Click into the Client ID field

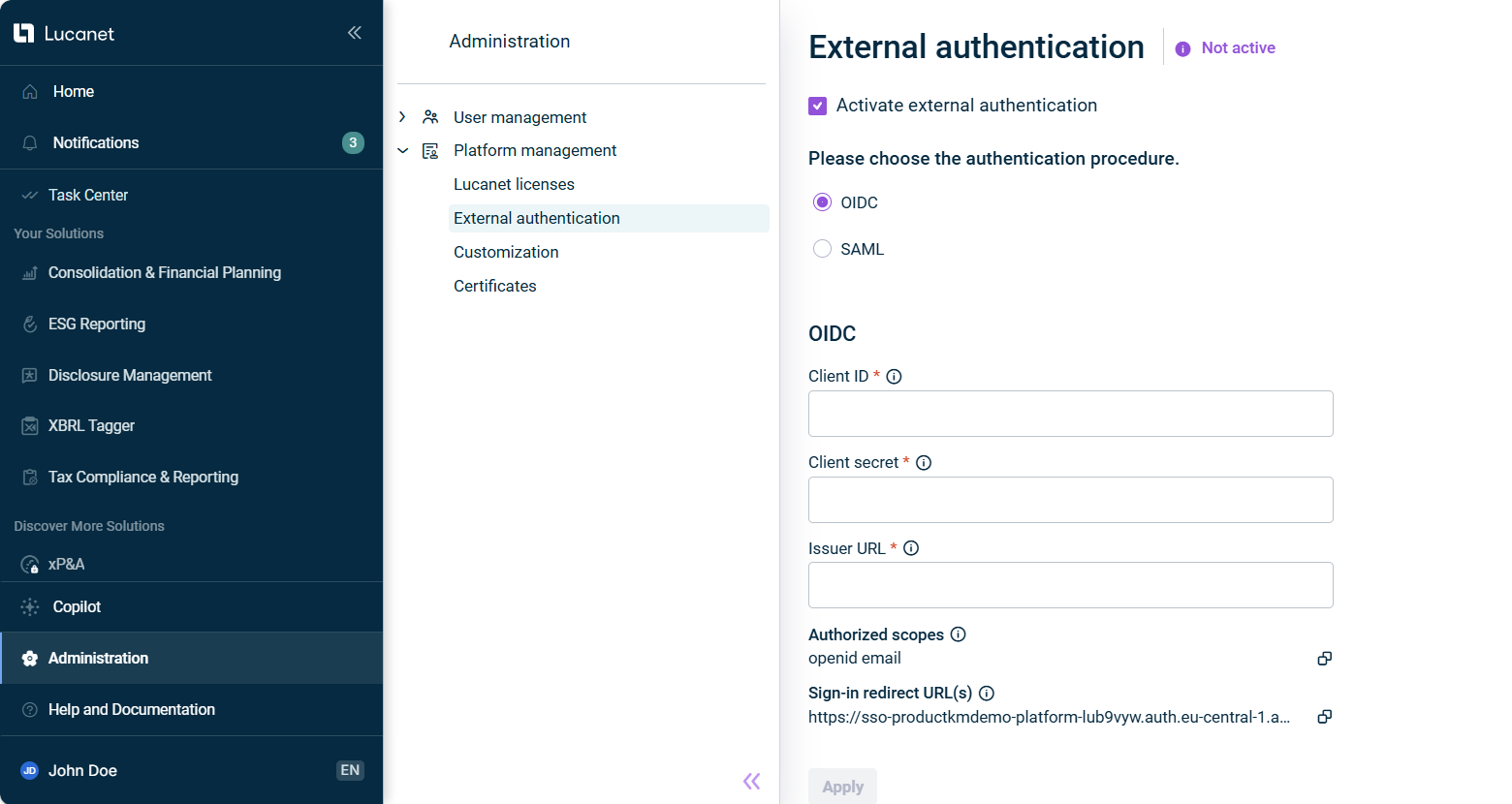pos(1071,414)
